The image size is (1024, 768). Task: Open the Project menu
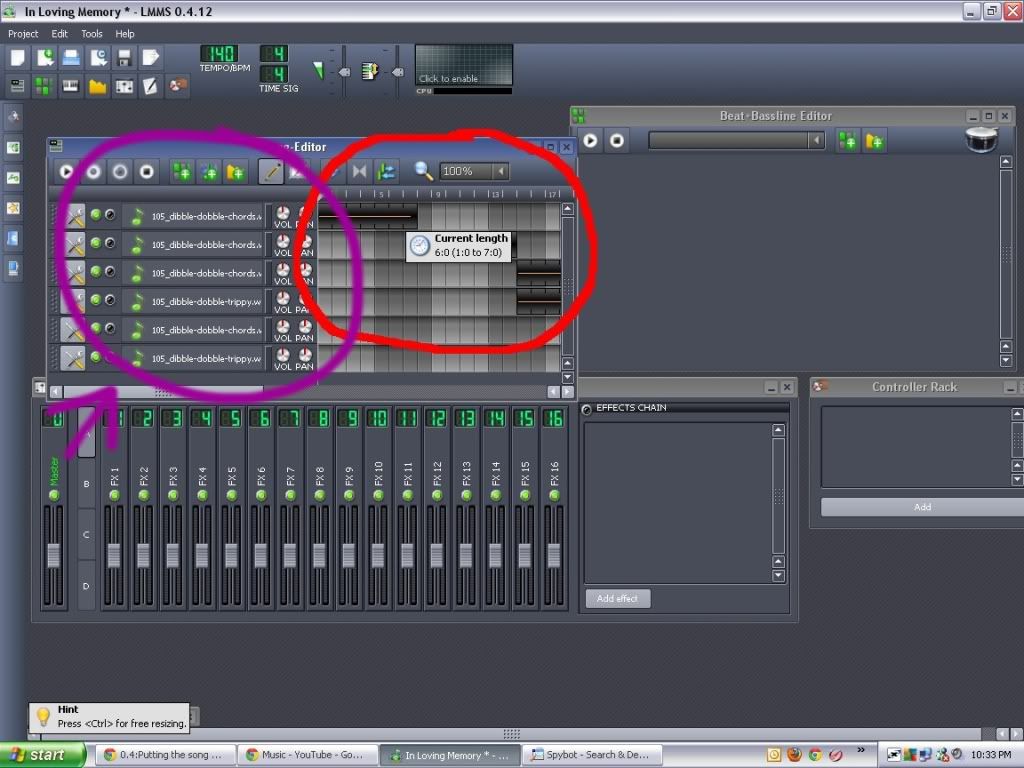23,34
